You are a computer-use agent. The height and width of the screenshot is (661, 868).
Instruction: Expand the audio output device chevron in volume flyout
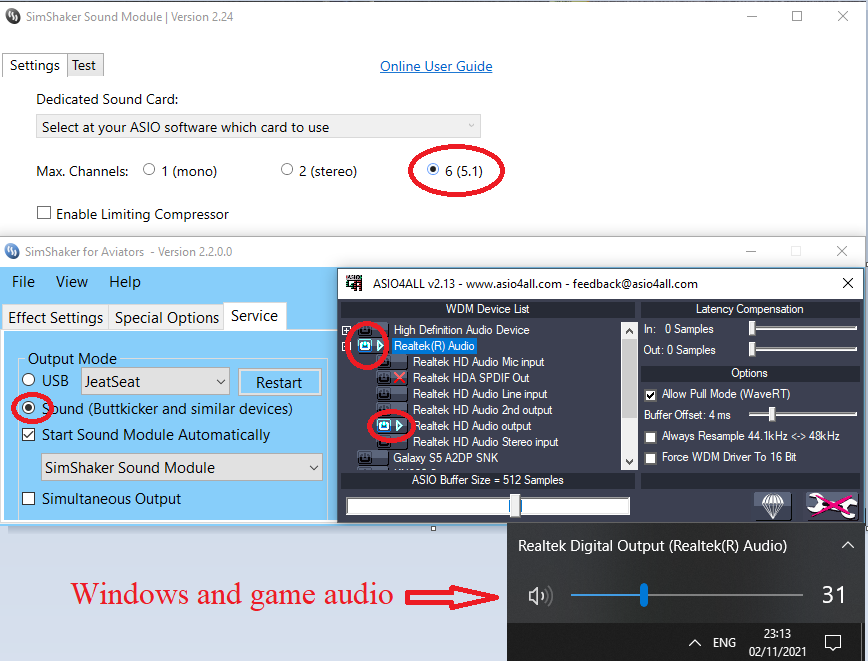coord(848,545)
